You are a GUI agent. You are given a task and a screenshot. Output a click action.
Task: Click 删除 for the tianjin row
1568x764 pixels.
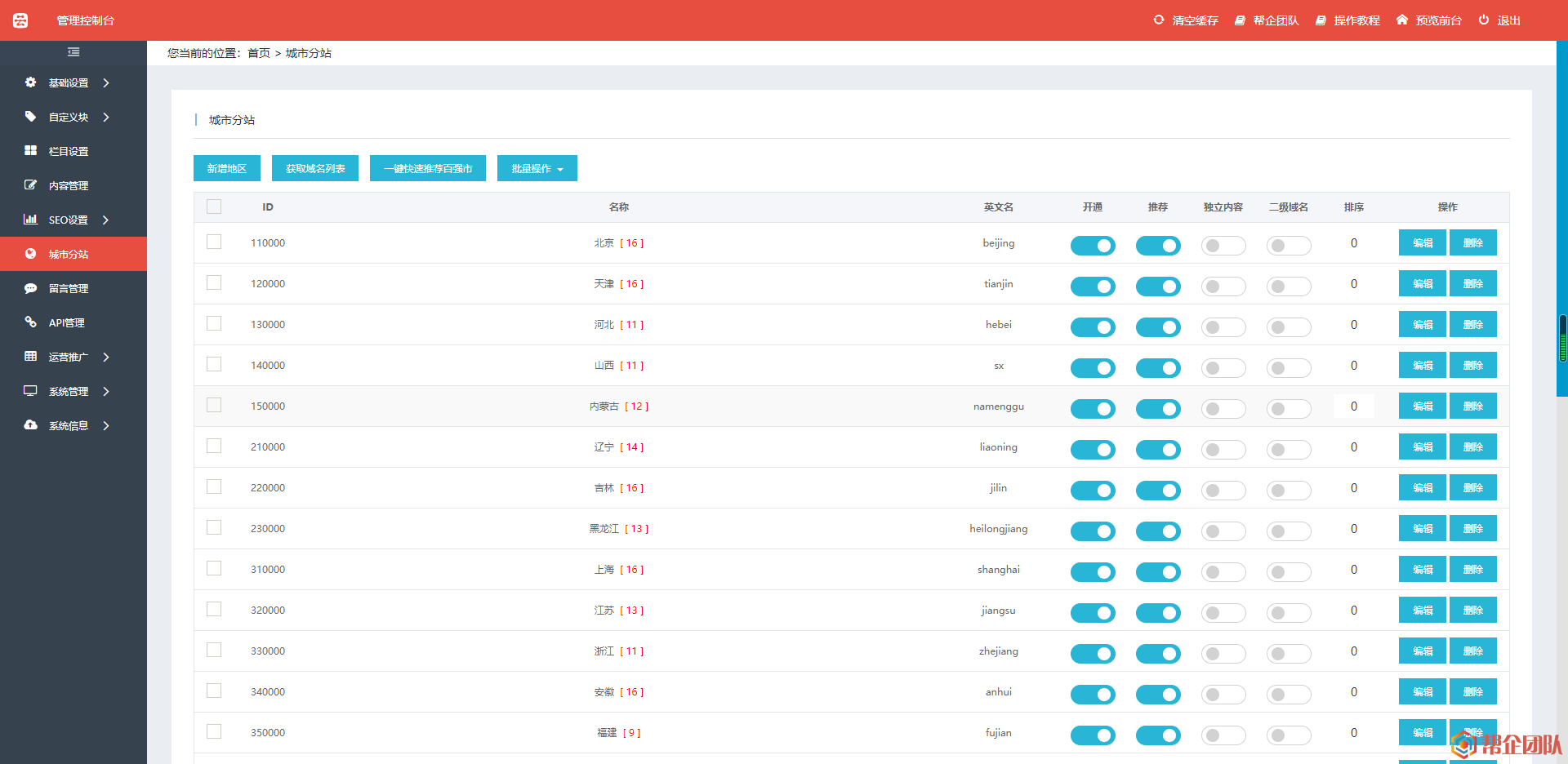click(x=1473, y=283)
